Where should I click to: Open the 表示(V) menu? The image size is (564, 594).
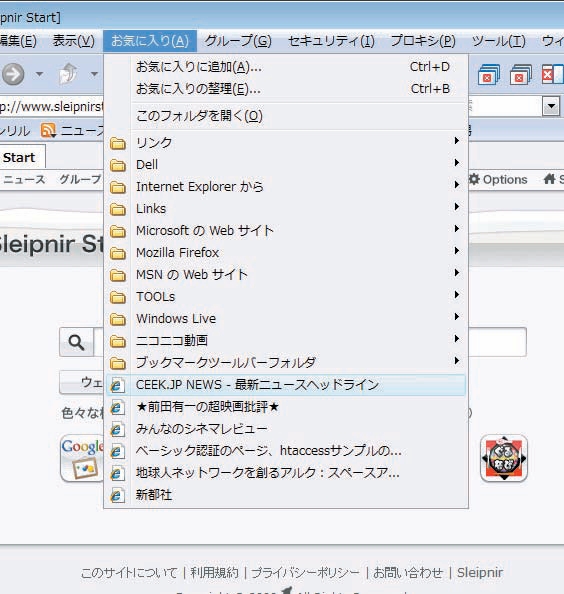coord(73,41)
